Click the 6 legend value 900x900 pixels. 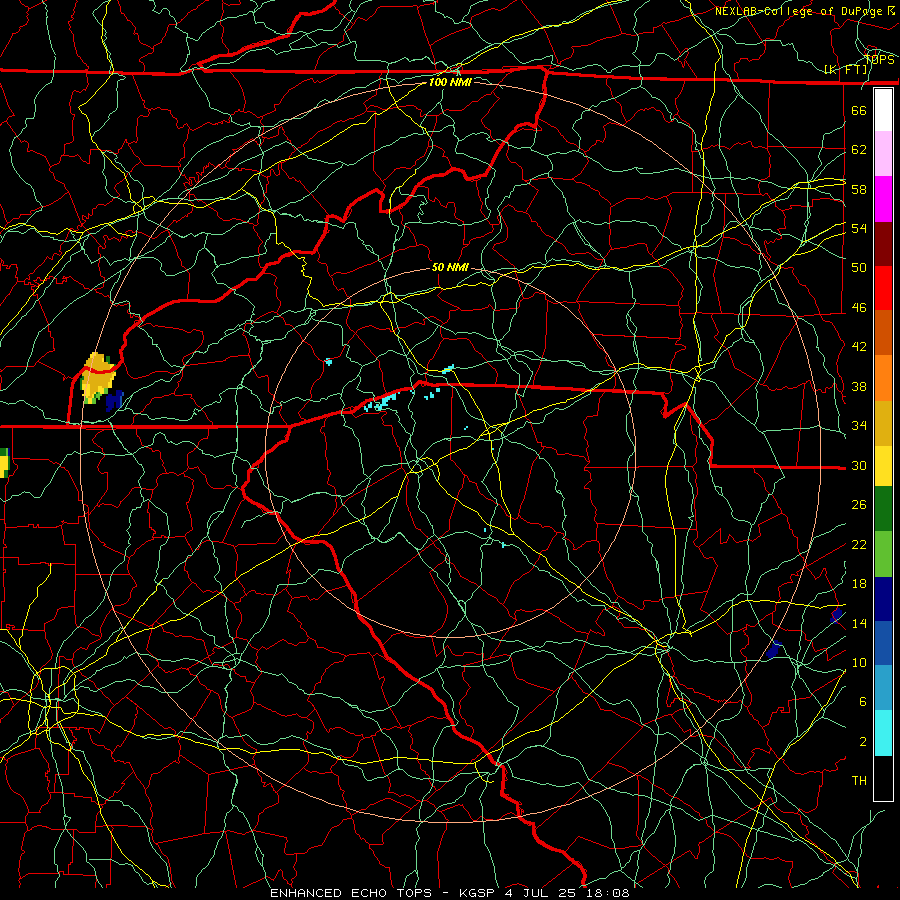(x=863, y=702)
